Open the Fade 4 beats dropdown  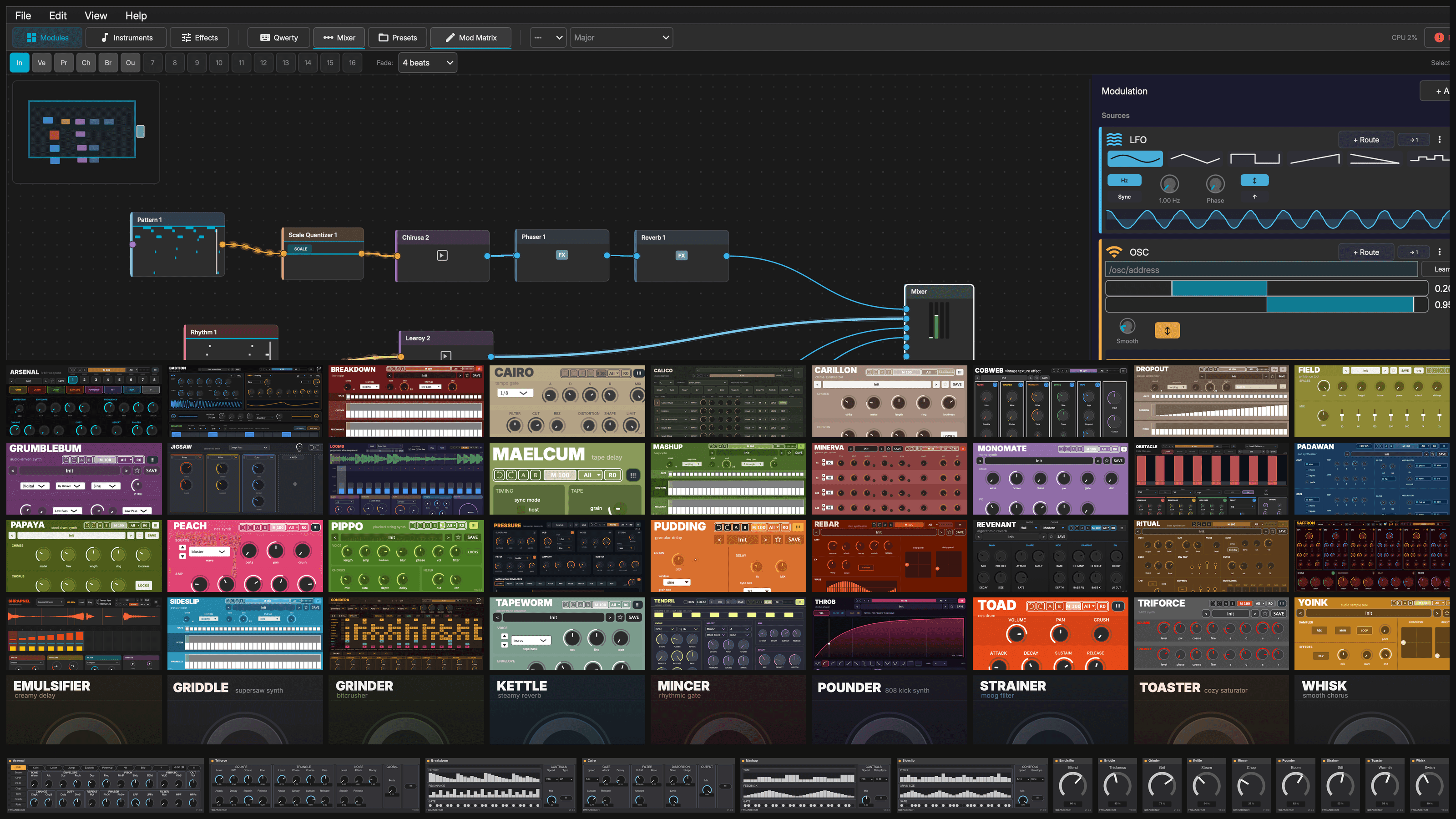pos(428,63)
